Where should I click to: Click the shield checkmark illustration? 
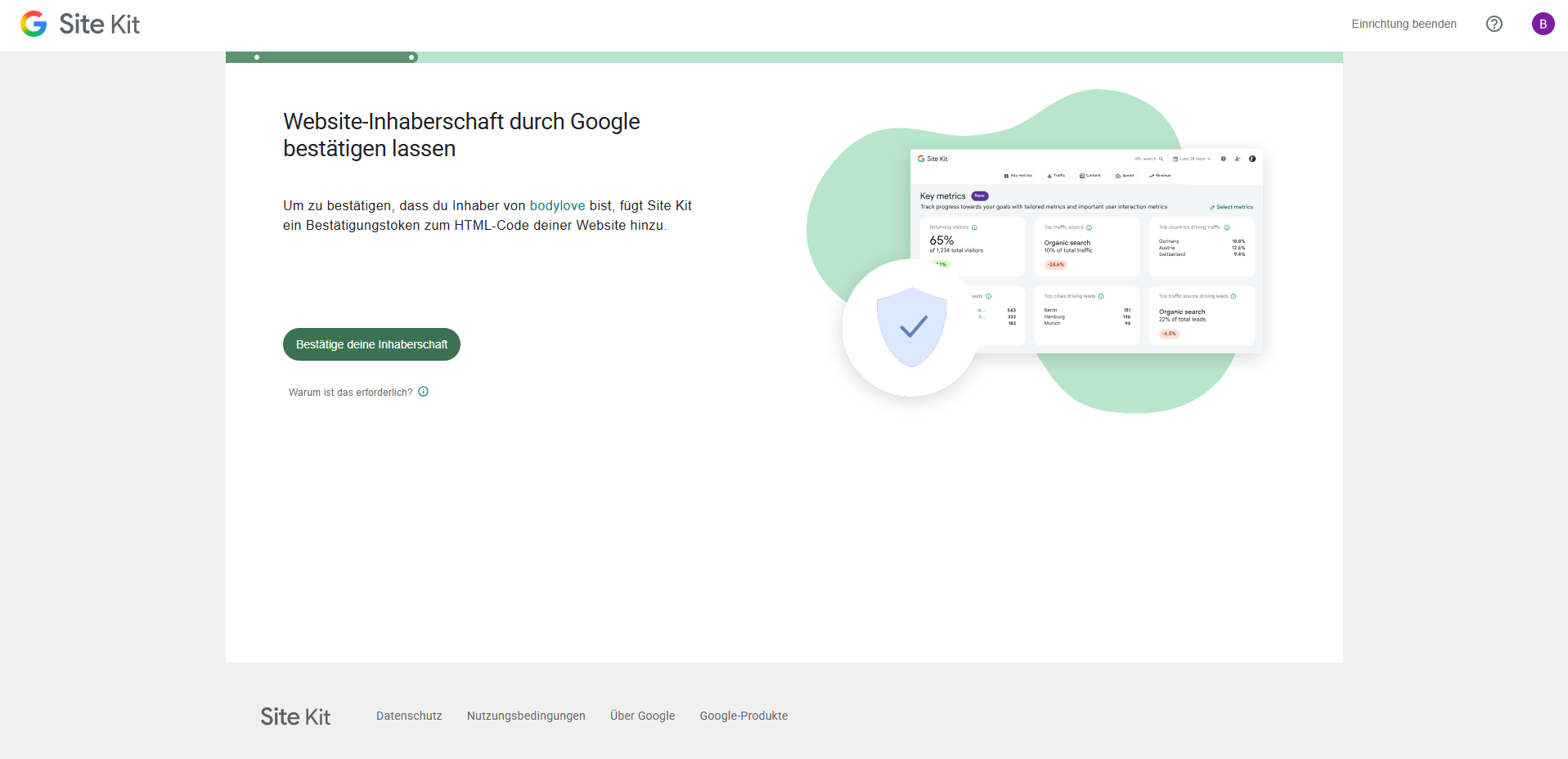911,327
